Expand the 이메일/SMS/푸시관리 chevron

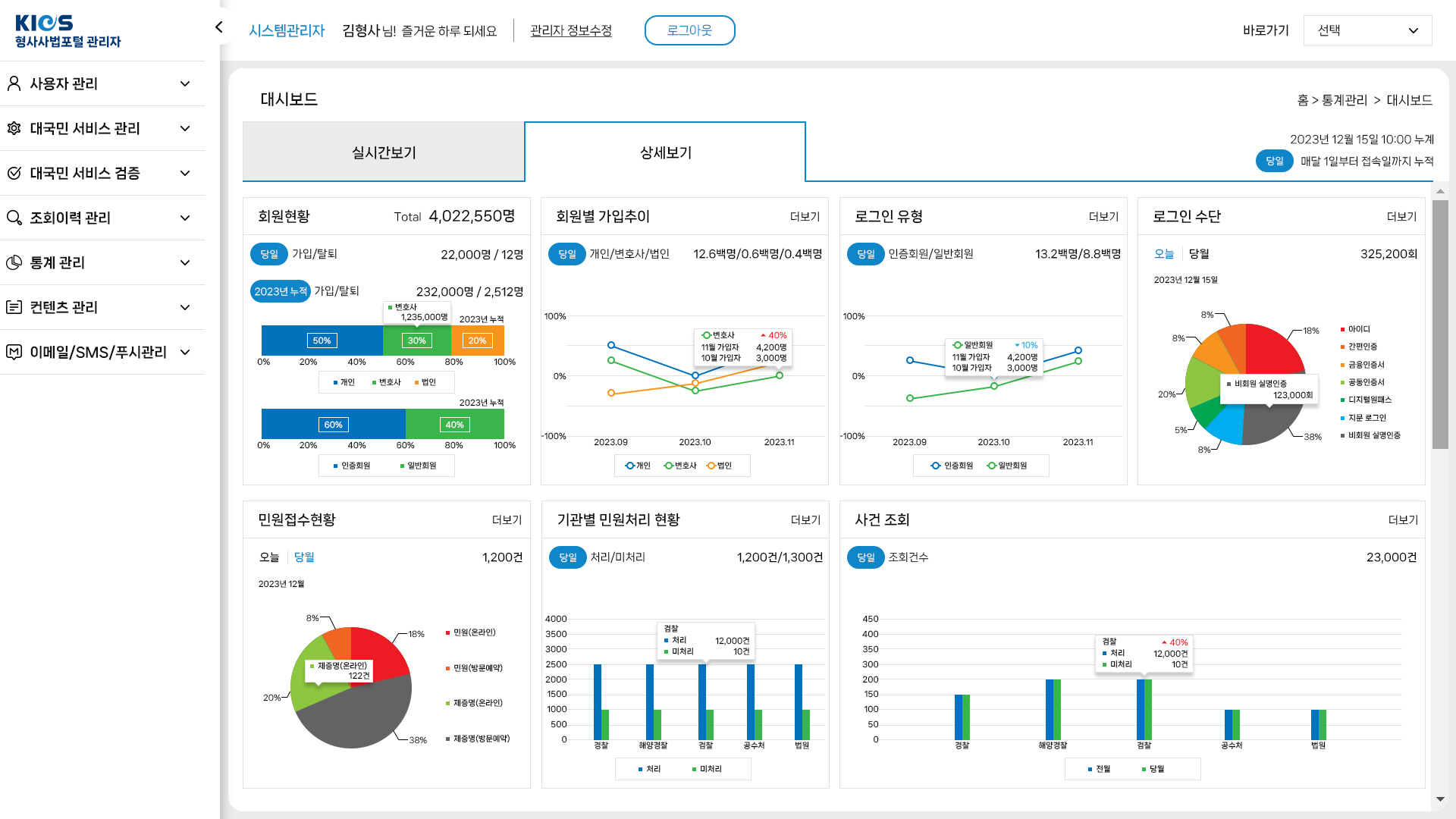[x=185, y=352]
